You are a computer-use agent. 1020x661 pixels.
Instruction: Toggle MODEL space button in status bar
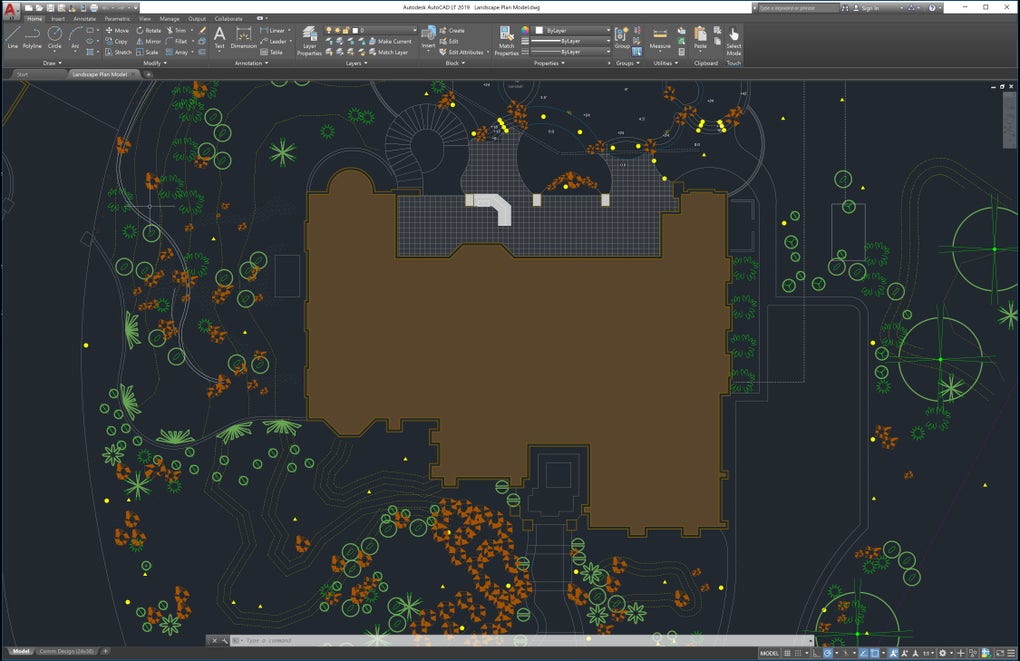click(769, 653)
